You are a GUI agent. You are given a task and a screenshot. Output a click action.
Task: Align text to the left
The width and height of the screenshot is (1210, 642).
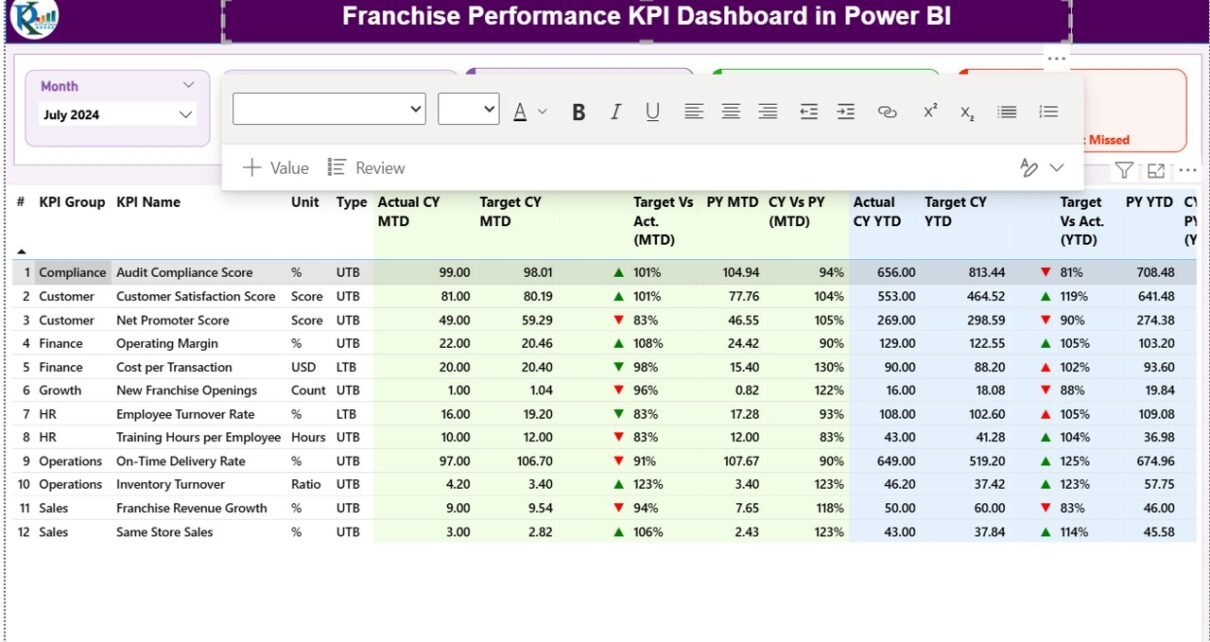coord(693,112)
